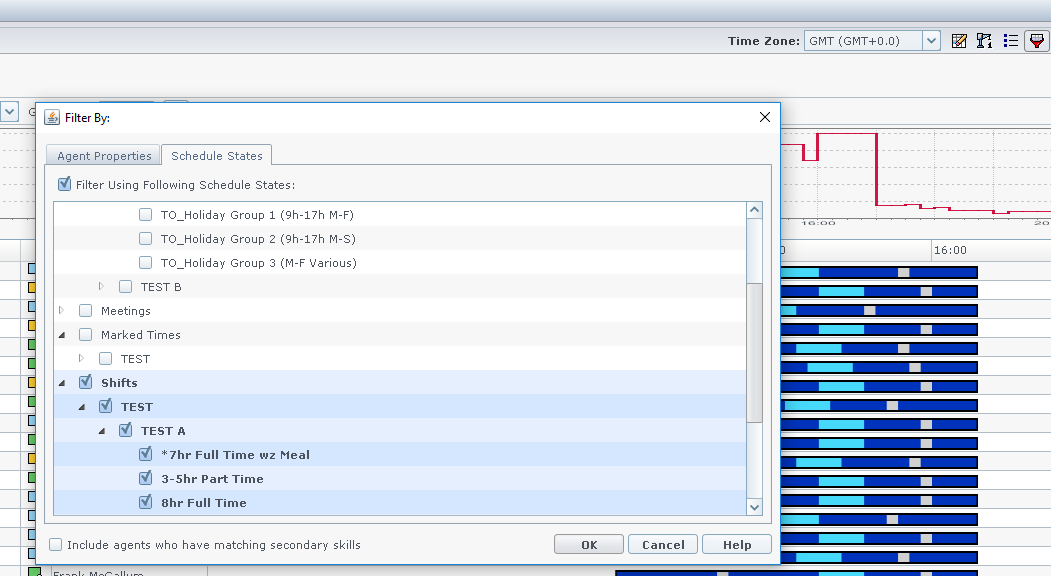The height and width of the screenshot is (576, 1051).
Task: Uncheck 3-5hr Part Time shift
Action: 145,478
